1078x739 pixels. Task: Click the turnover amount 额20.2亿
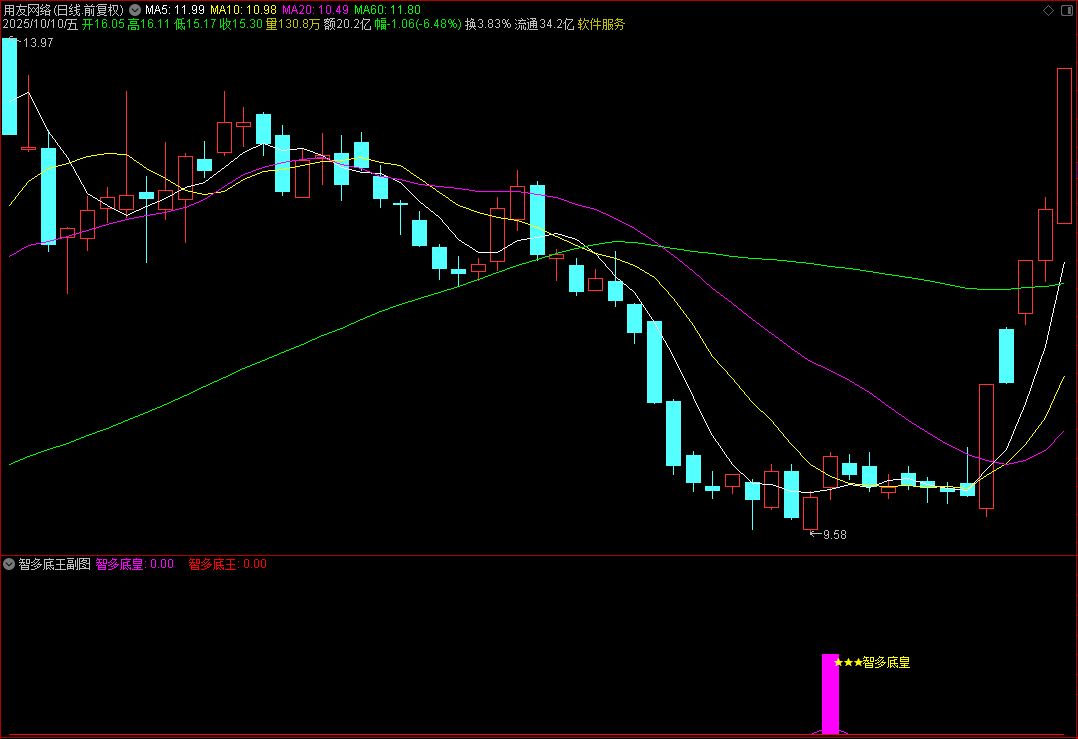pyautogui.click(x=347, y=25)
